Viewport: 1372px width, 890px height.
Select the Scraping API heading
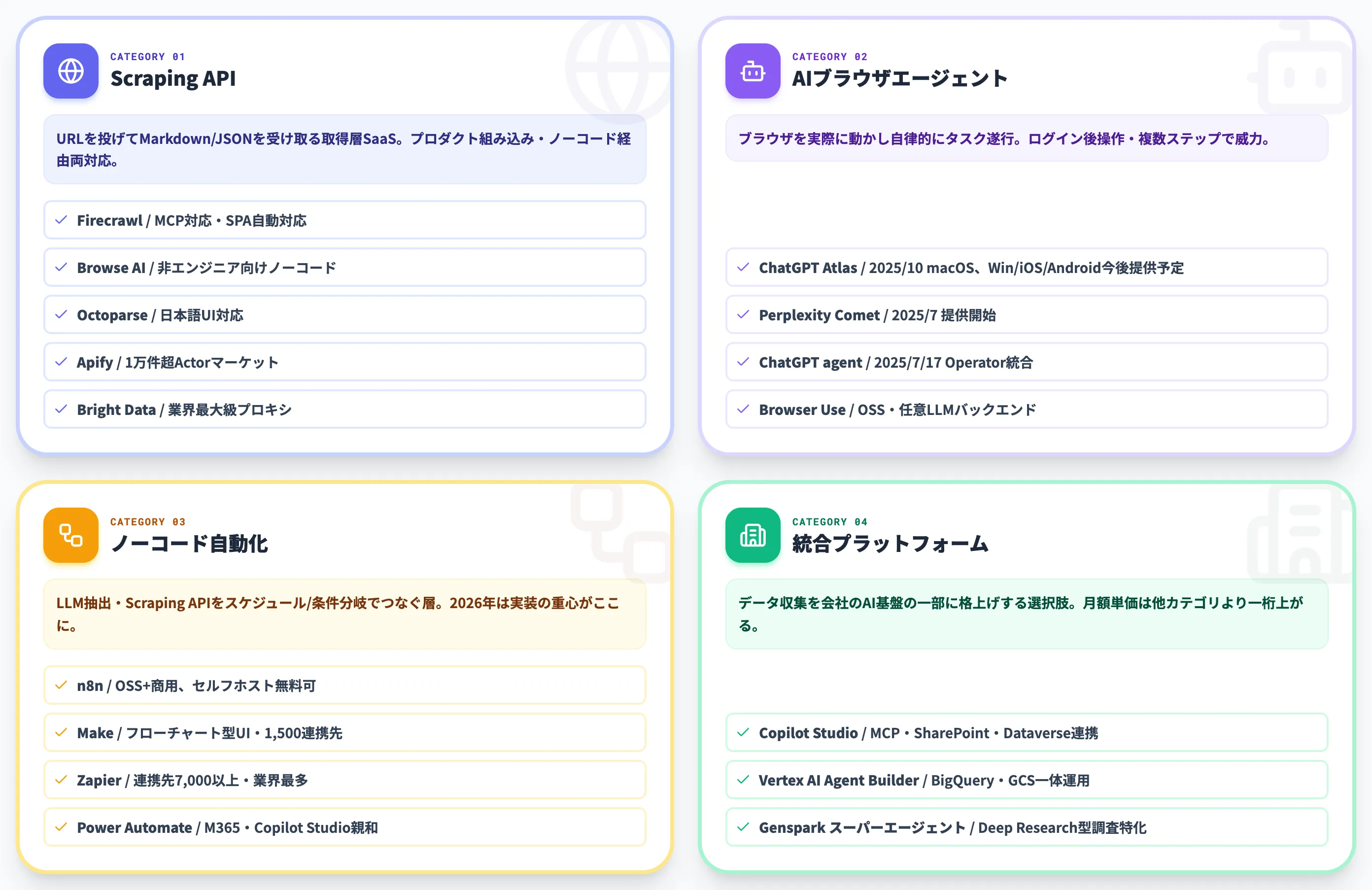click(173, 78)
